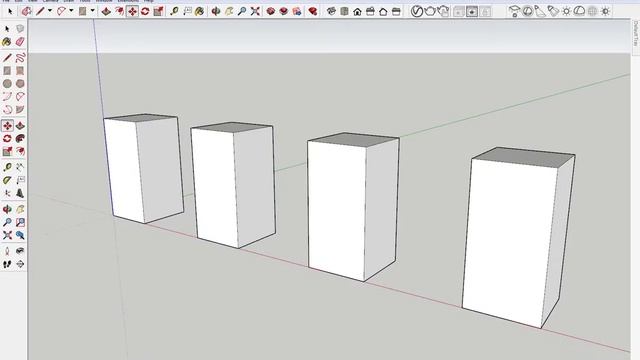Choose the Circle tool in left toolbar
The width and height of the screenshot is (640, 360).
click(x=7, y=84)
